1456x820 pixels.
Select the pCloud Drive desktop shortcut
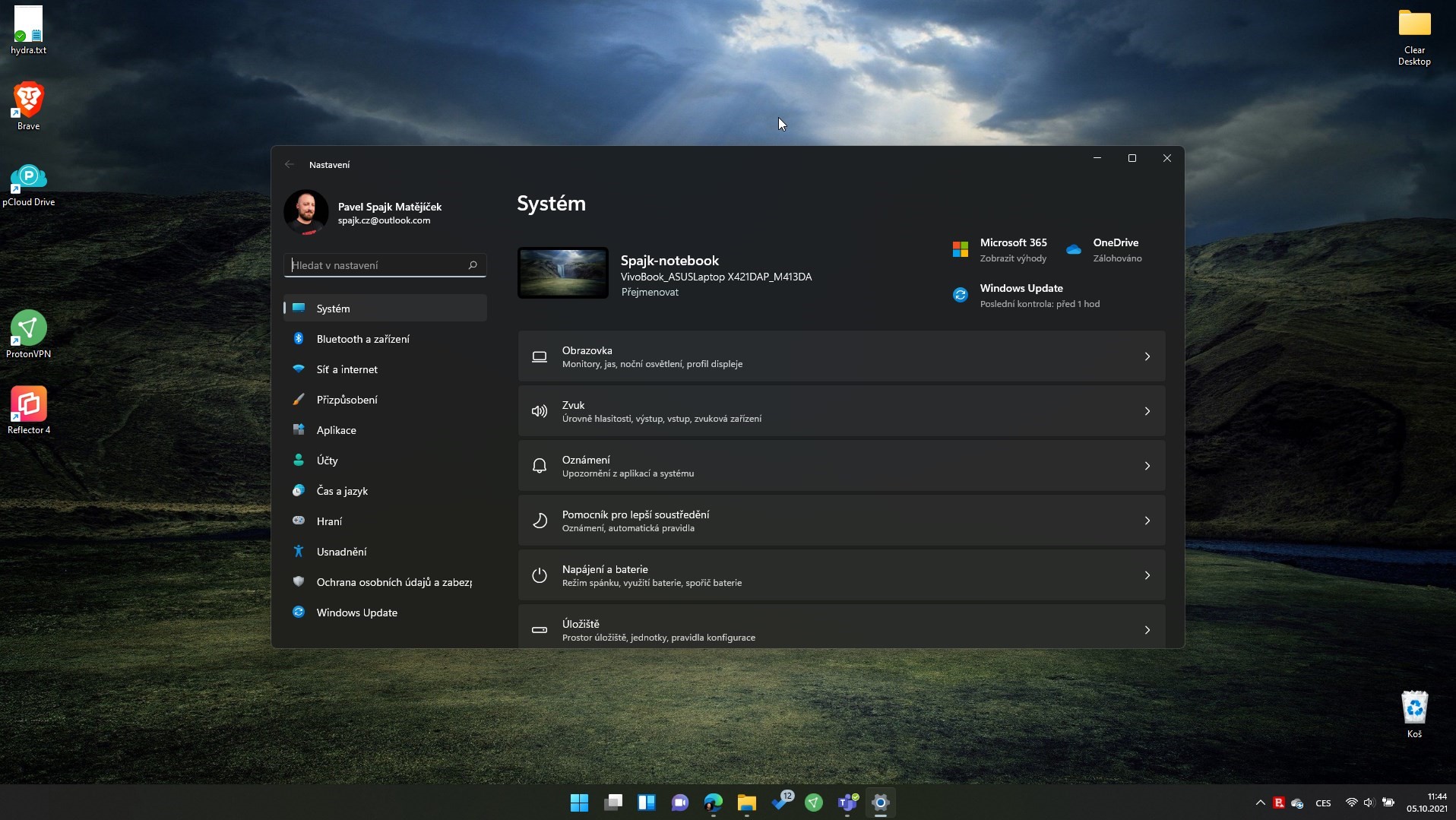[x=29, y=185]
